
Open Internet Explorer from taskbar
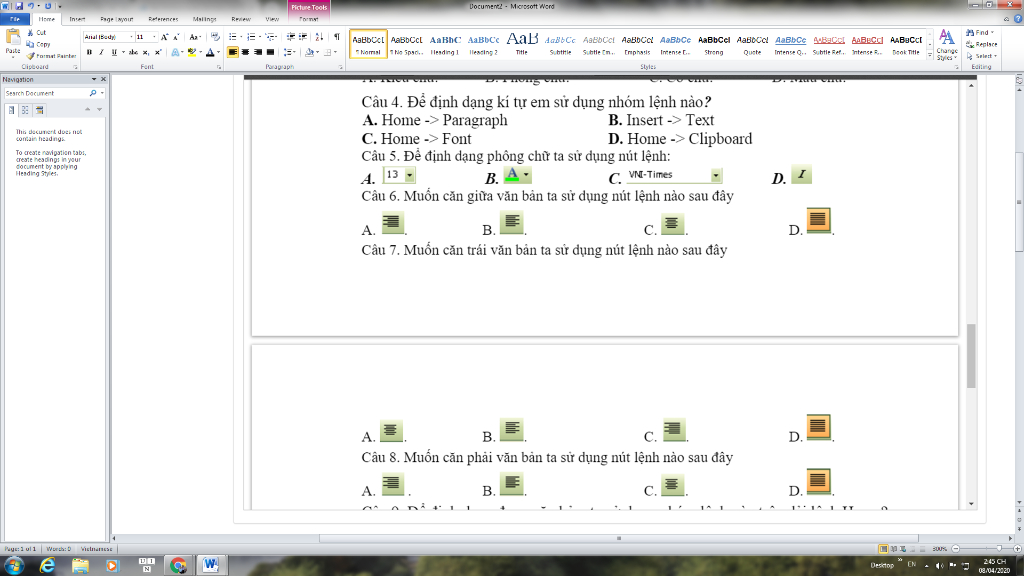tap(48, 566)
